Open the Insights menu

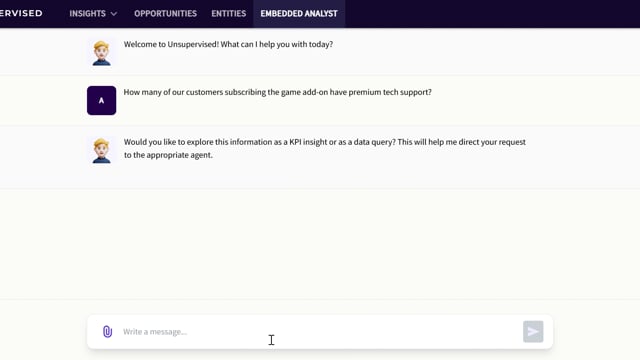pyautogui.click(x=93, y=13)
